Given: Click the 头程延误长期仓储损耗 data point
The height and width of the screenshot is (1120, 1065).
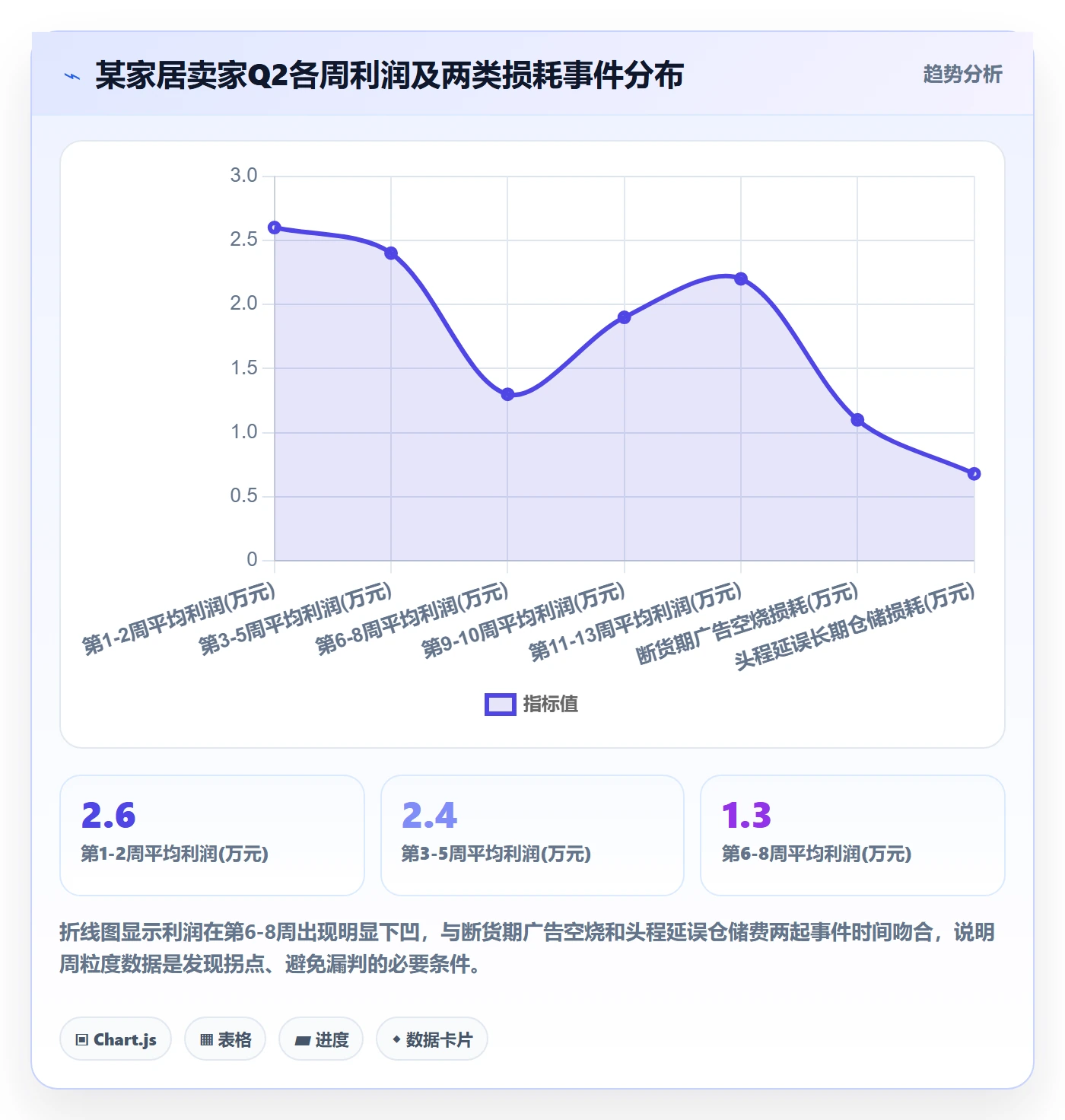Looking at the screenshot, I should (974, 473).
